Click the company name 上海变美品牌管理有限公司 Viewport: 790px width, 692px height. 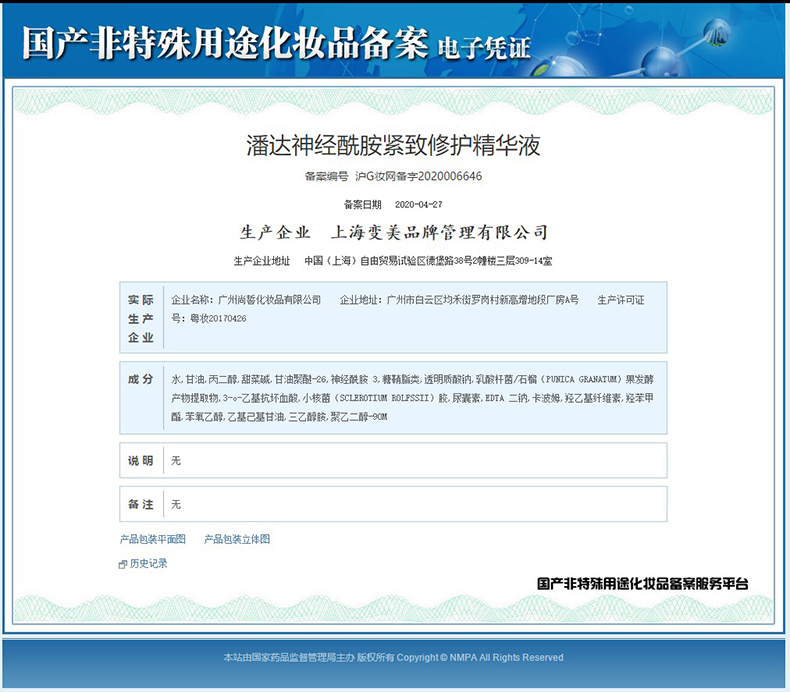[439, 232]
